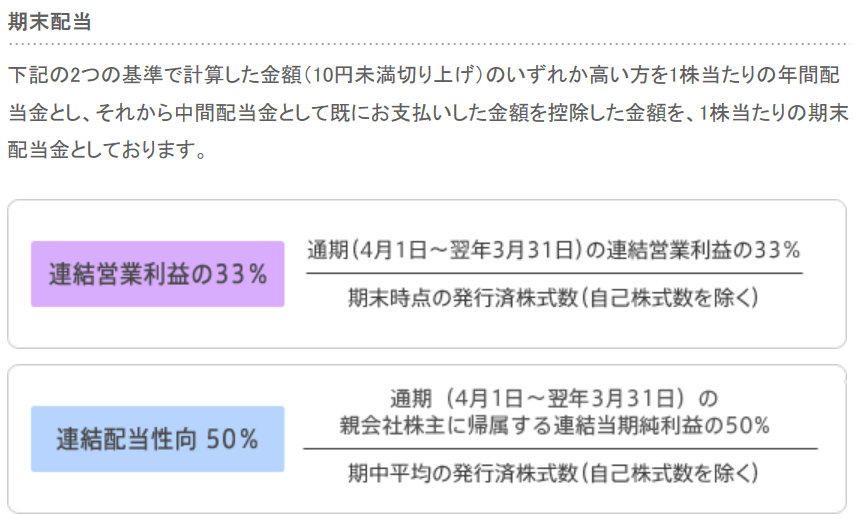Click the fraction line in the first formula box
This screenshot has width=860, height=526.
coord(554,273)
